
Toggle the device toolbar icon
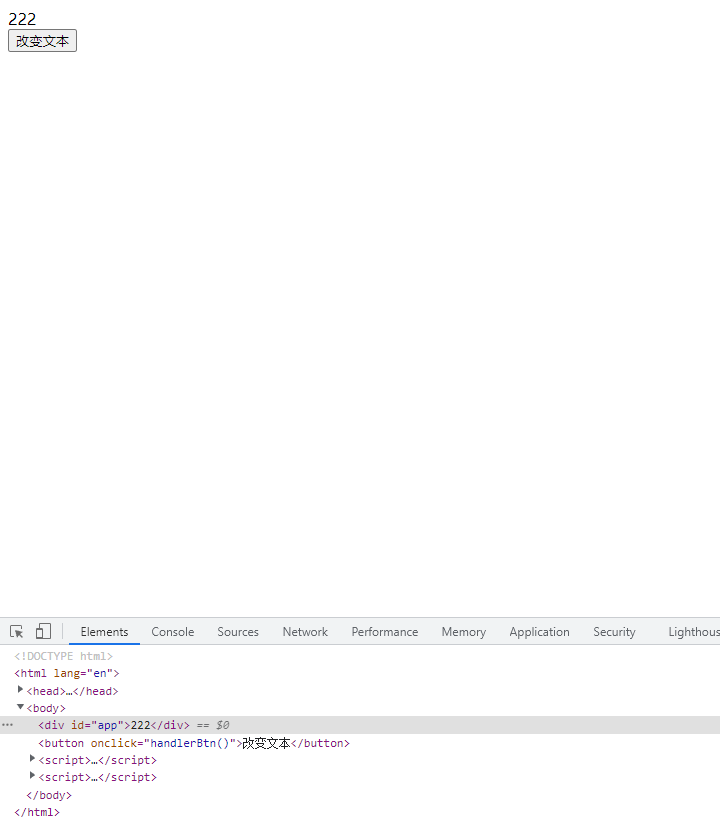coord(43,631)
